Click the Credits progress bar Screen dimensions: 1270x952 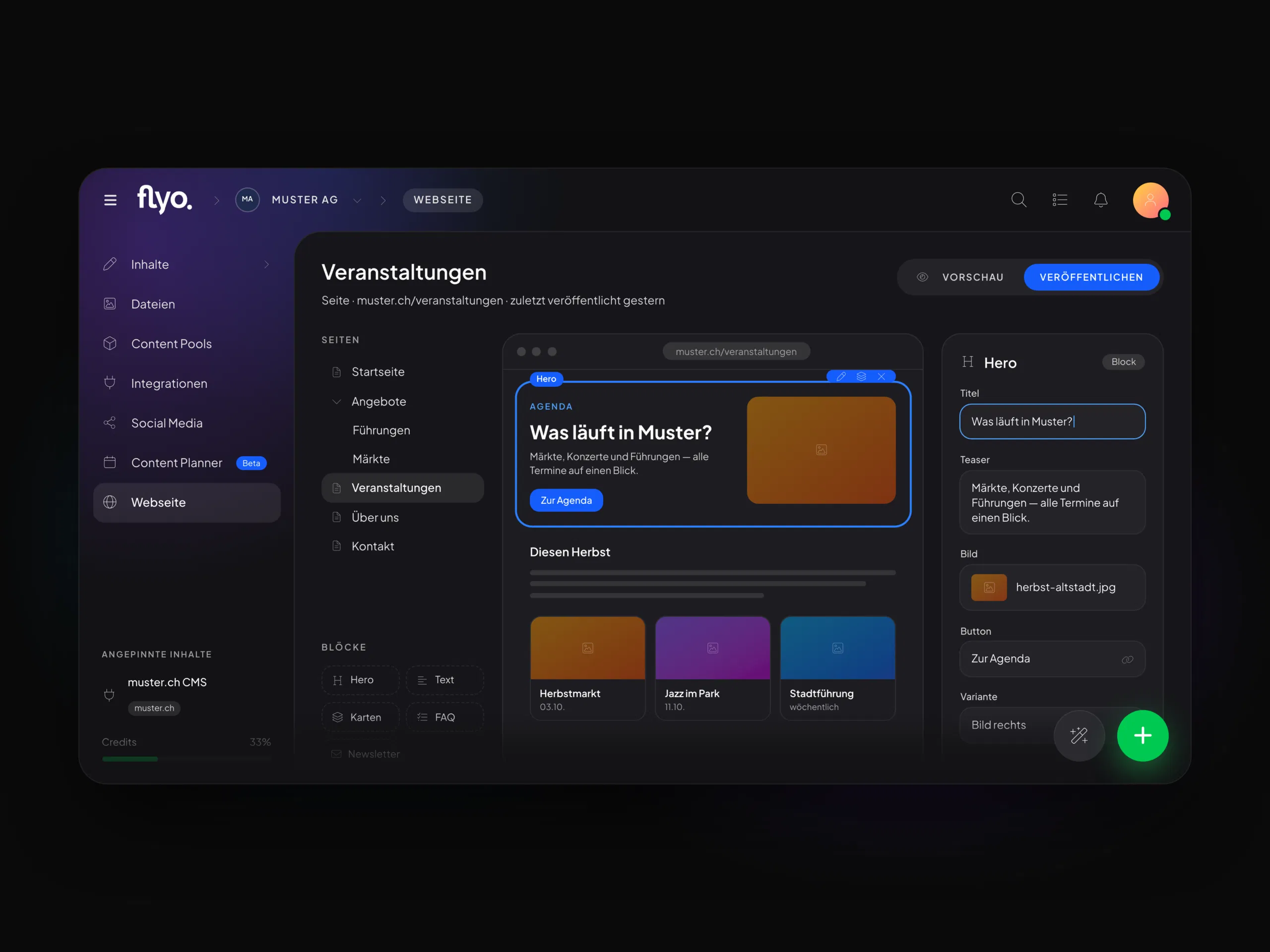coord(187,759)
